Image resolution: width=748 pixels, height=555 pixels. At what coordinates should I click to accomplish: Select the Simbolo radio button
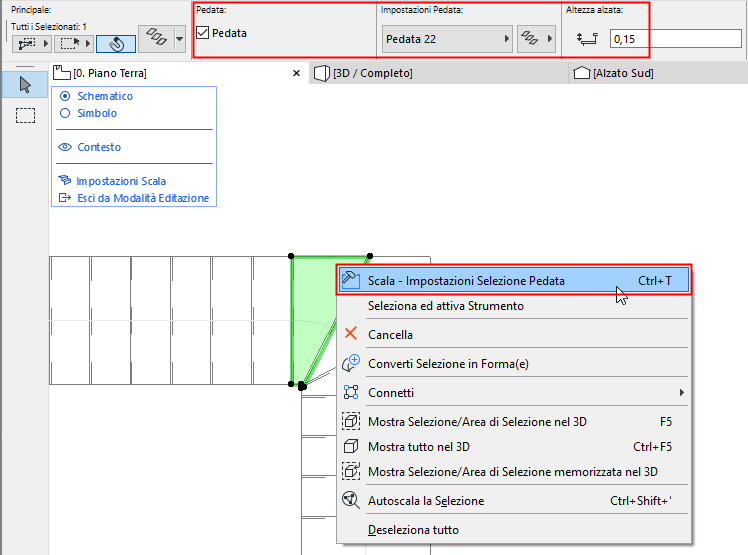pos(65,113)
